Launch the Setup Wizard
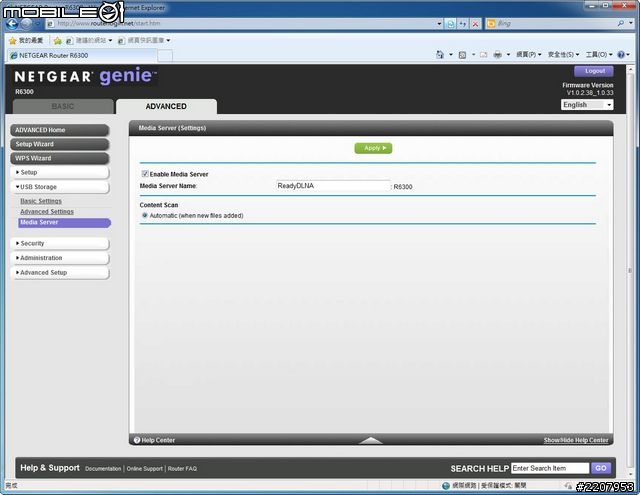This screenshot has height=495, width=640. [60, 144]
